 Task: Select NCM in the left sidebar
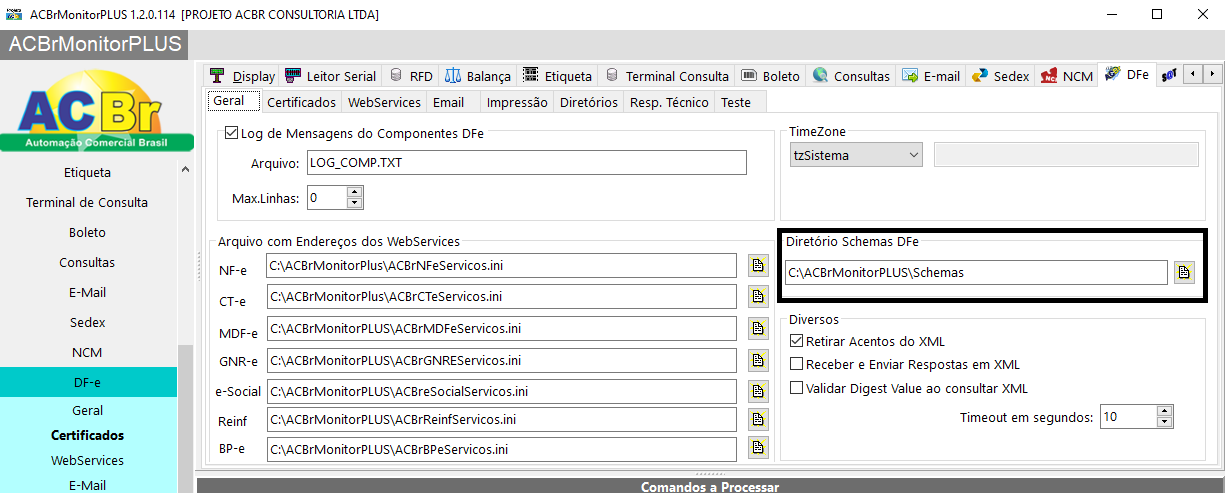[x=88, y=352]
